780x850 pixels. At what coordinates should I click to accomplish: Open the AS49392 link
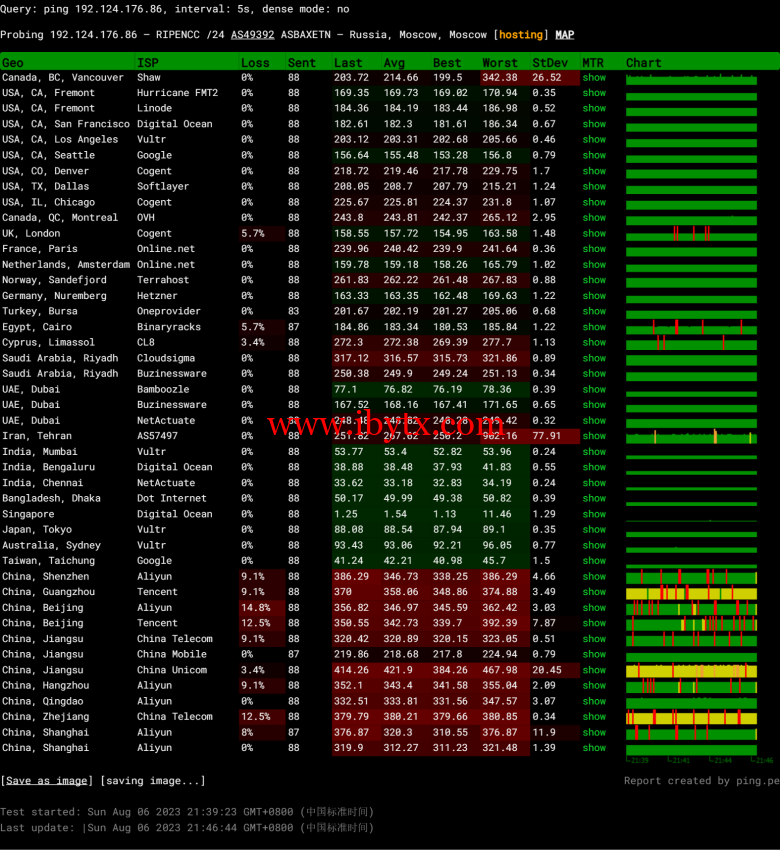pos(252,35)
